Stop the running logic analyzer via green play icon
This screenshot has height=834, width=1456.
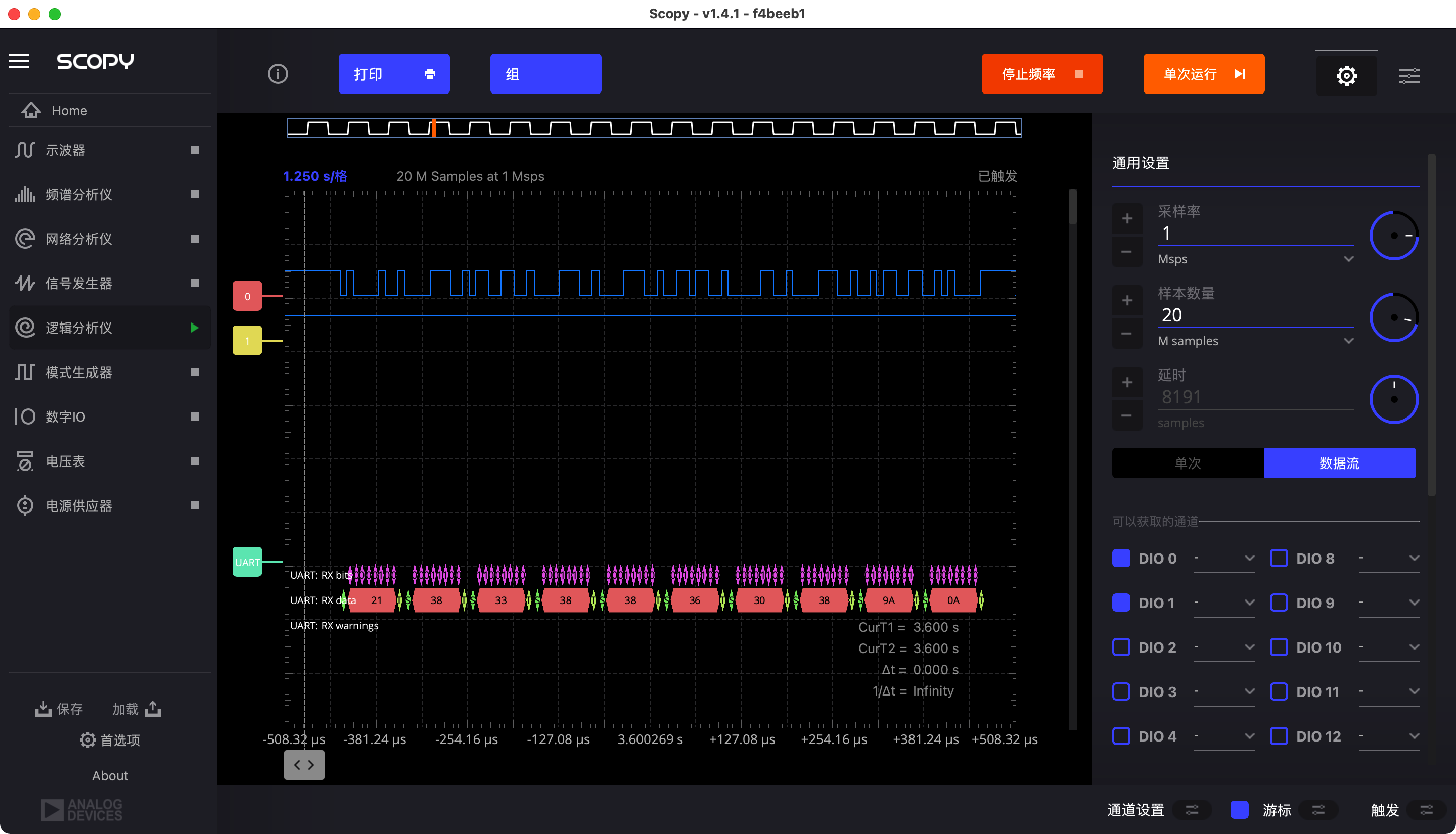click(x=195, y=328)
